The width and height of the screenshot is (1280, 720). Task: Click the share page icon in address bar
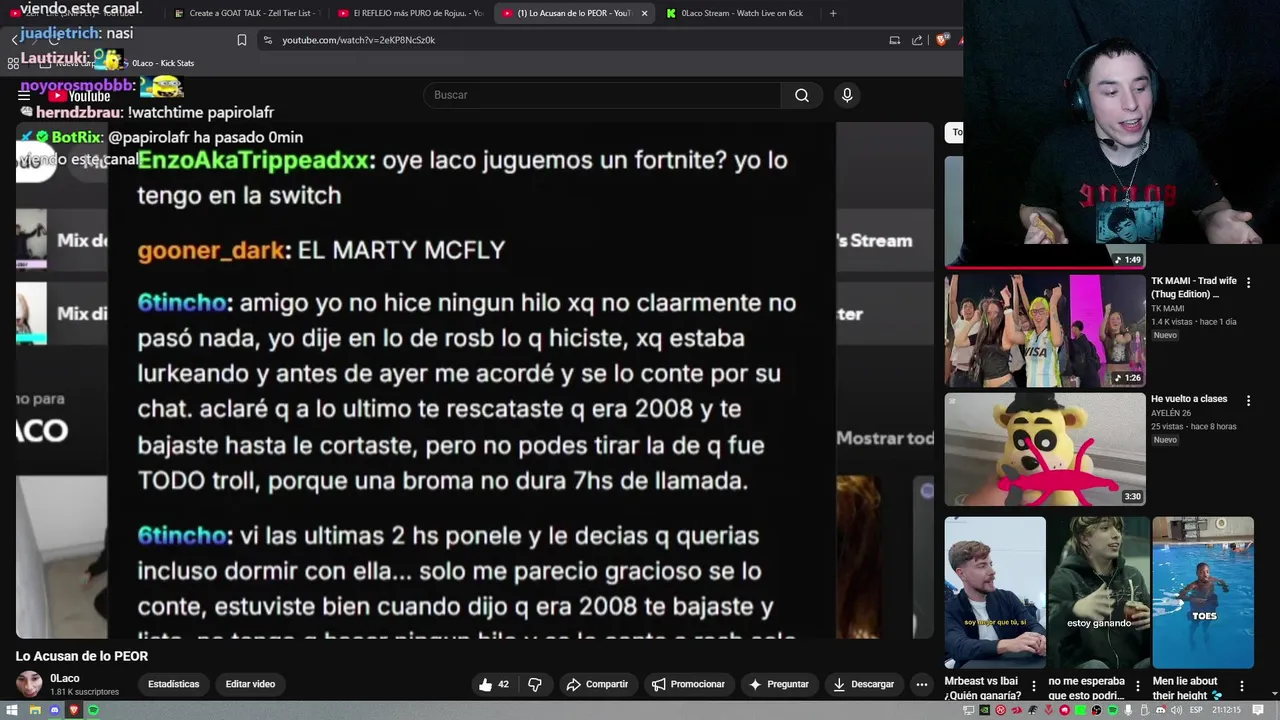click(x=917, y=40)
